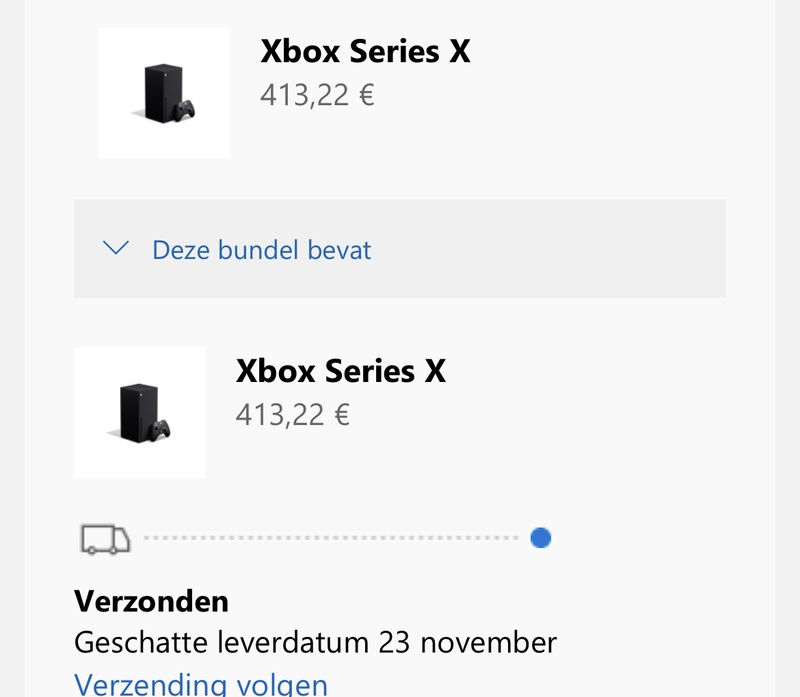Expand the "Deze bundel bevat" text label

pos(261,249)
